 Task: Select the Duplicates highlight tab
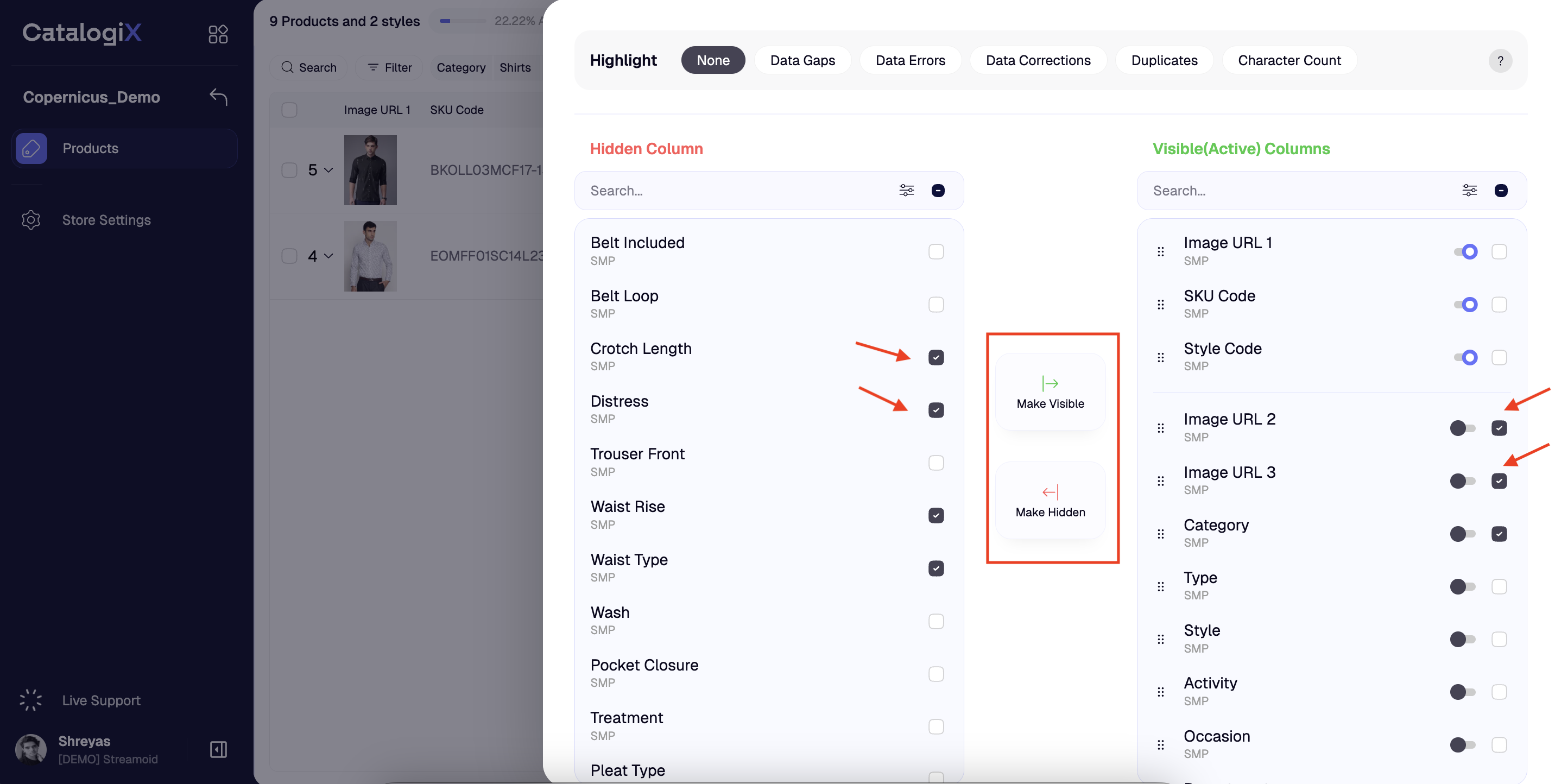[x=1164, y=60]
